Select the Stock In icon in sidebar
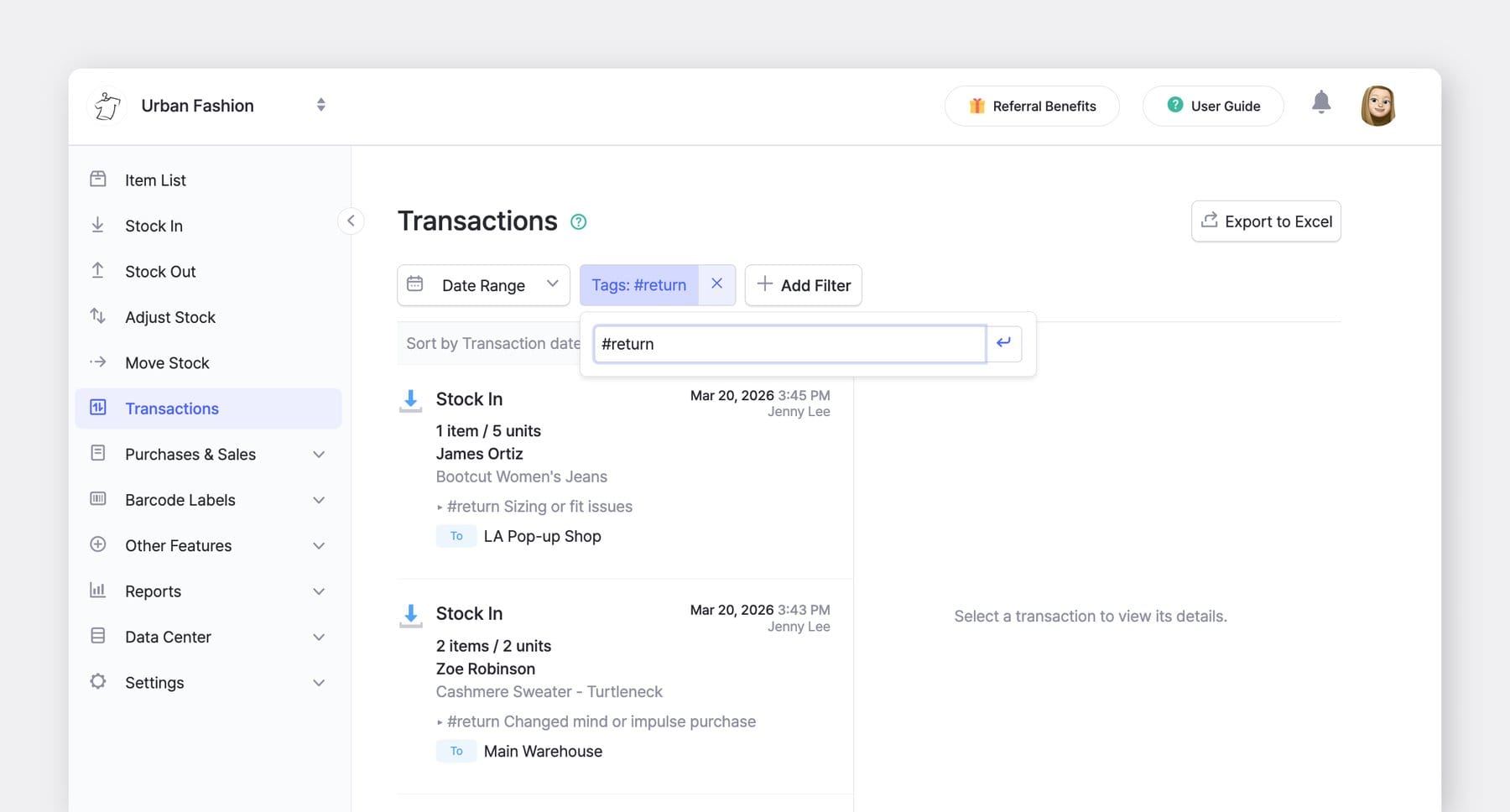 (98, 225)
